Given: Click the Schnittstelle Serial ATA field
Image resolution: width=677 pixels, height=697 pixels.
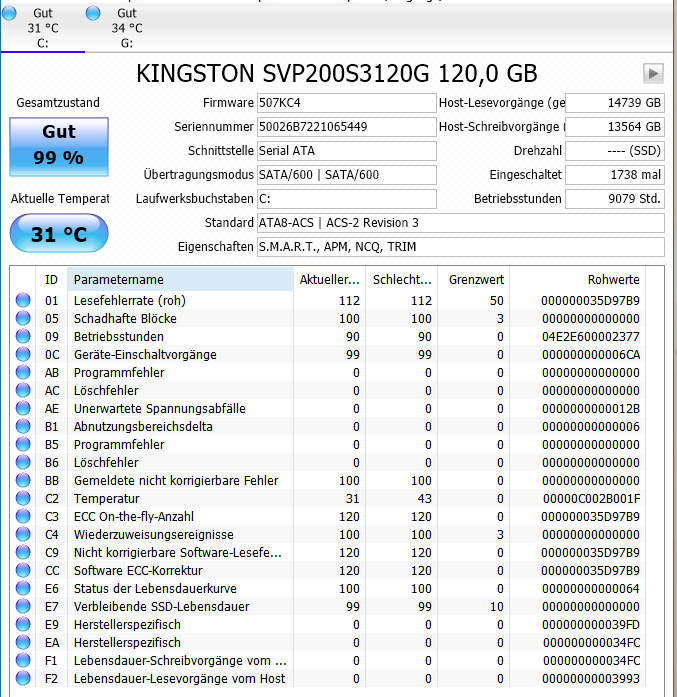Looking at the screenshot, I should tap(346, 151).
